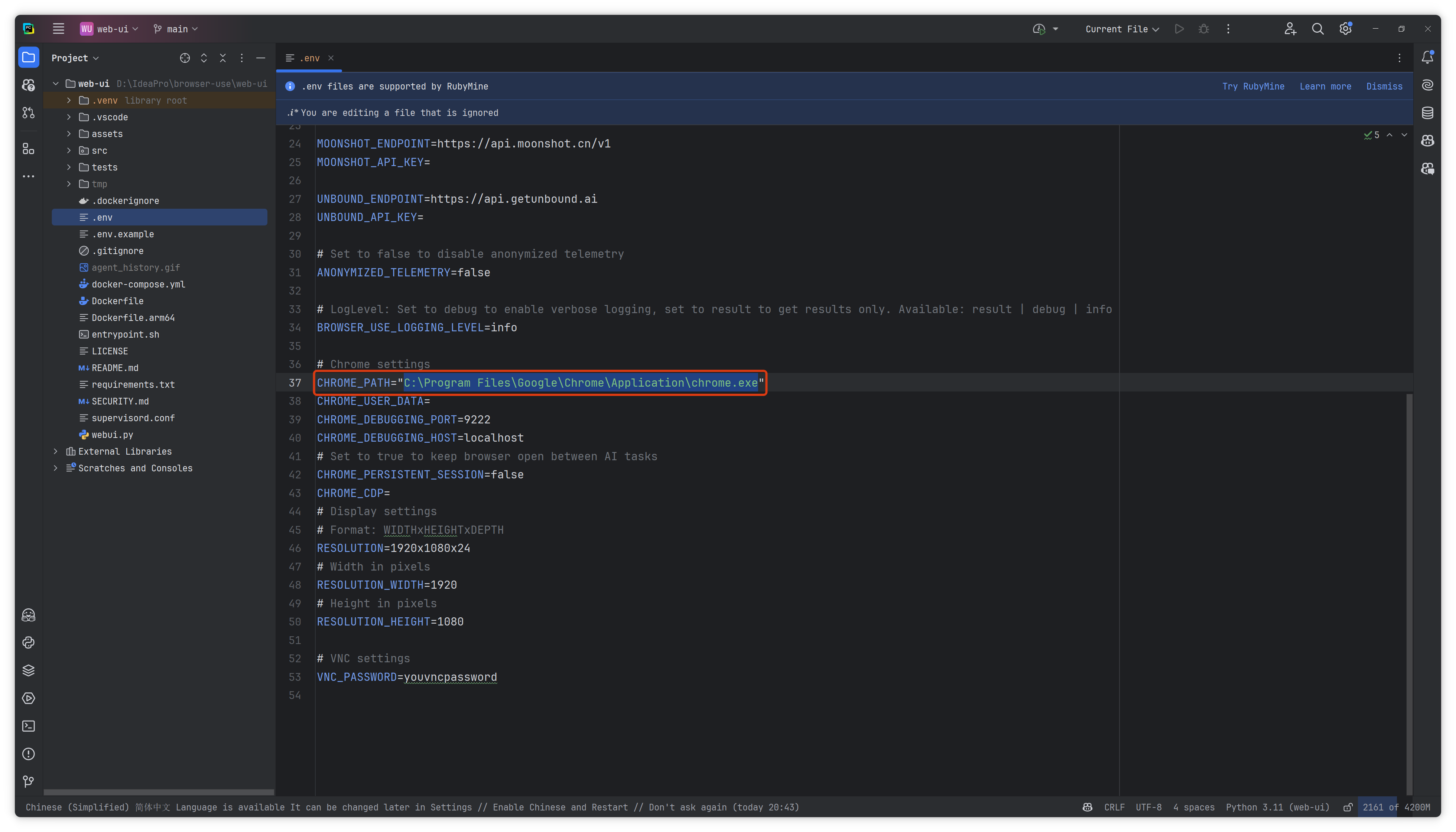Open the Notifications bell panel

tap(1427, 57)
